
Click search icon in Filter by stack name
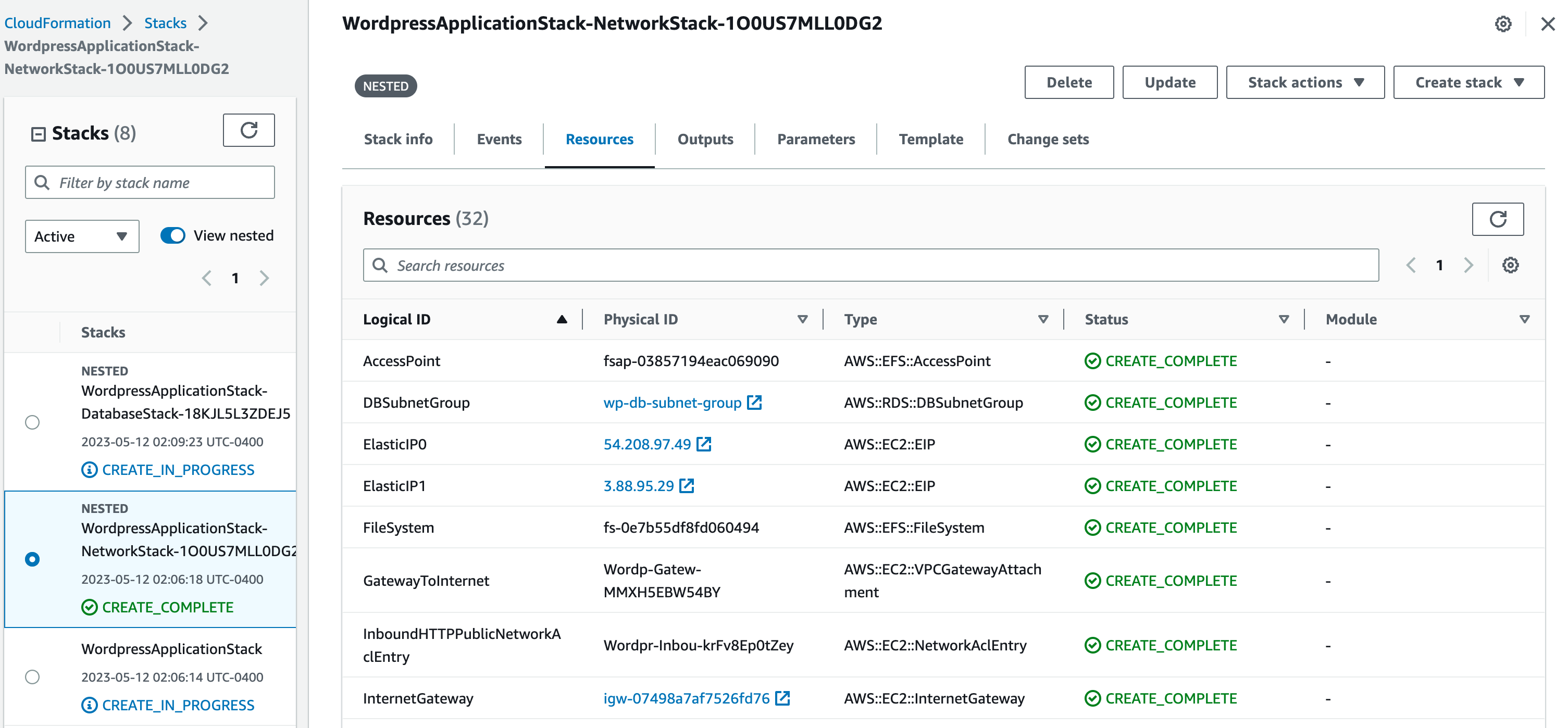tap(42, 183)
